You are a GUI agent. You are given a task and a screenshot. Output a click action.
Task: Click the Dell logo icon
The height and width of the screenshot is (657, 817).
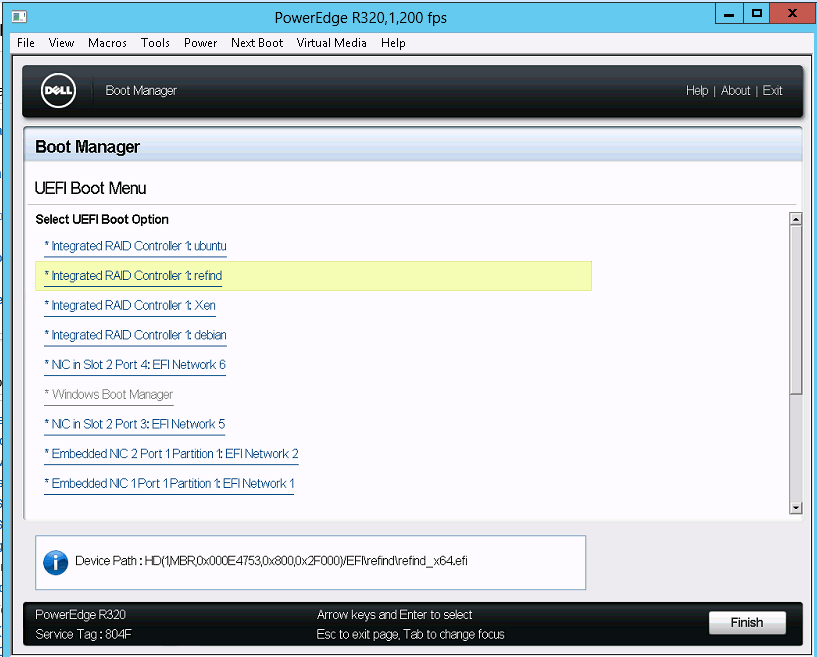coord(58,91)
